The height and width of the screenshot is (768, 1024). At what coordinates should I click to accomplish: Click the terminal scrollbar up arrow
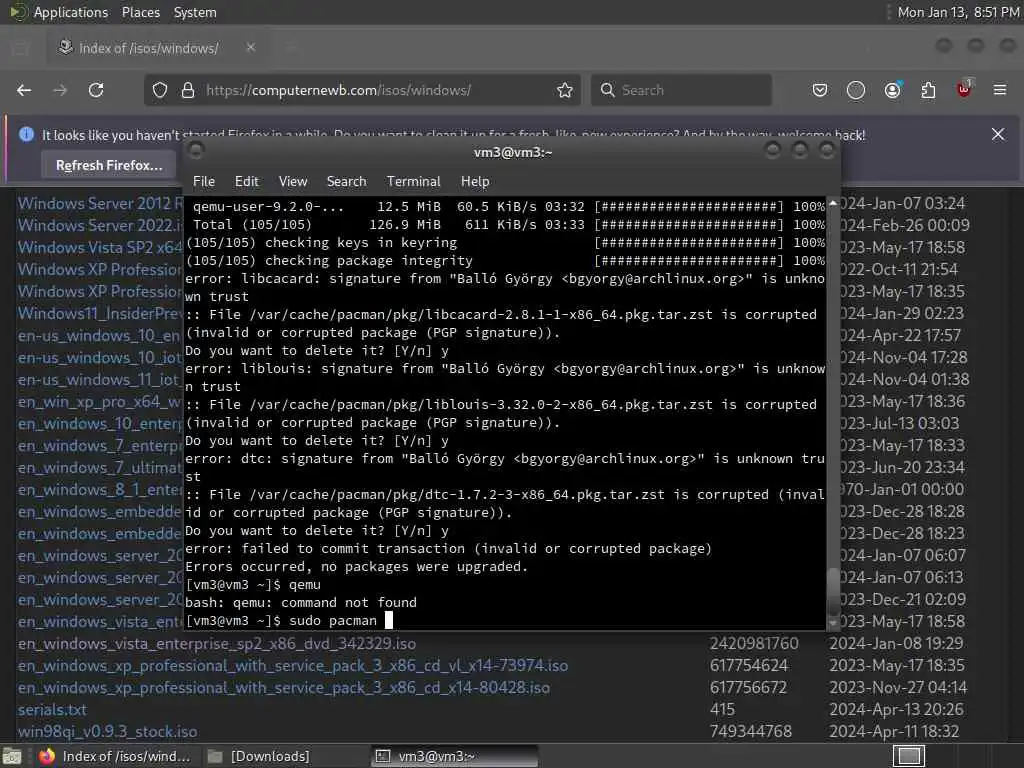[x=833, y=204]
